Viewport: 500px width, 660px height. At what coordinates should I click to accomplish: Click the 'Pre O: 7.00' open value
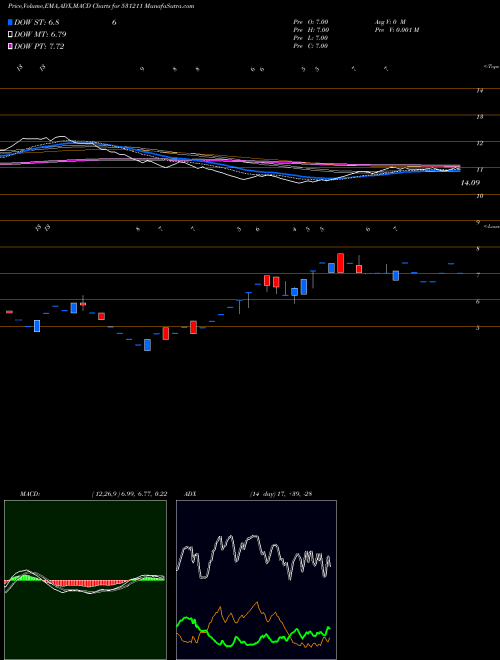click(x=311, y=22)
